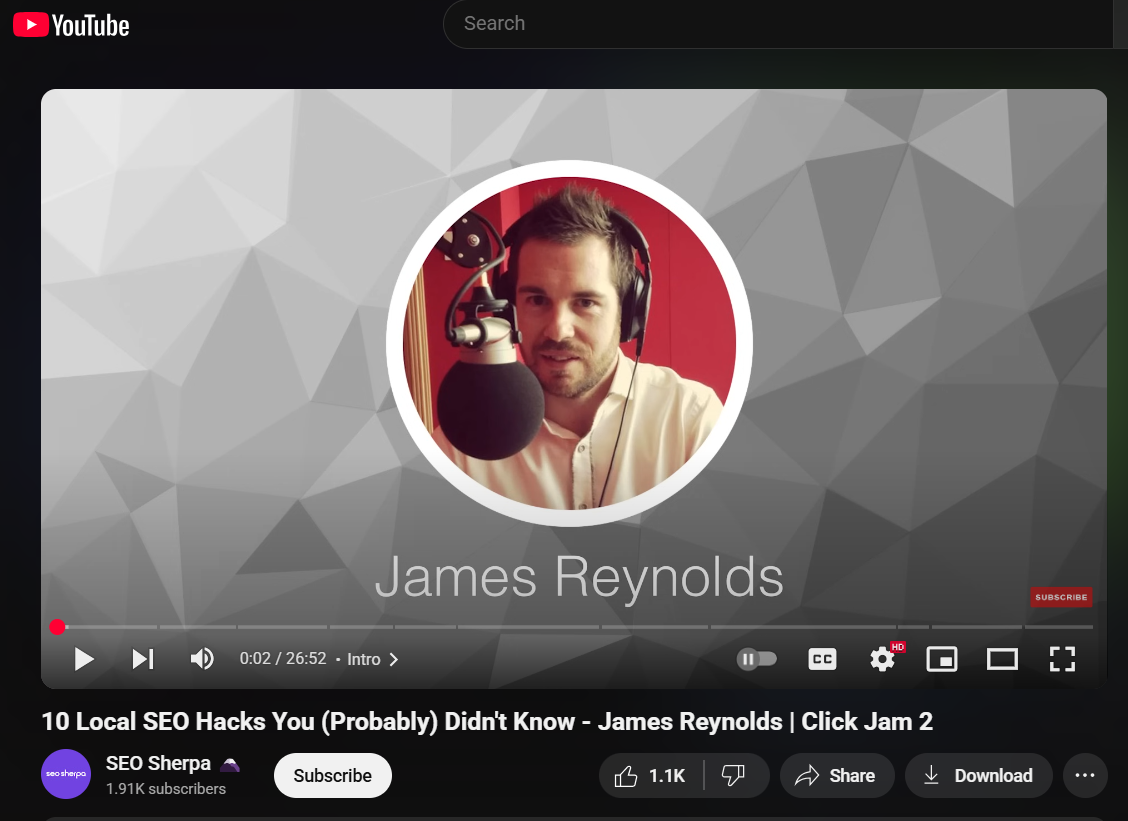Subscribe to the SEO Sherpa channel
The image size is (1128, 821).
(332, 776)
